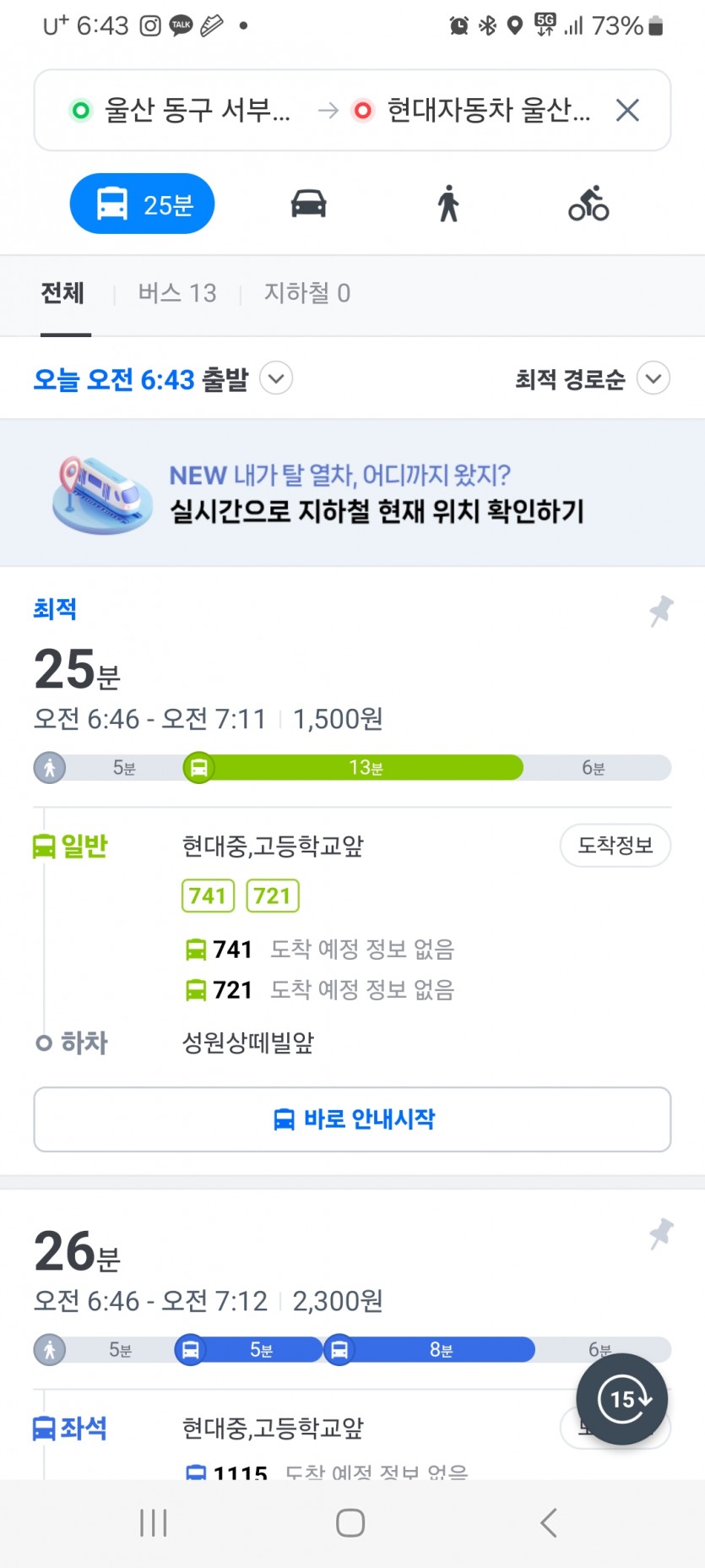Viewport: 705px width, 1568px height.
Task: Switch to the 지하철 0 tab
Action: (307, 293)
